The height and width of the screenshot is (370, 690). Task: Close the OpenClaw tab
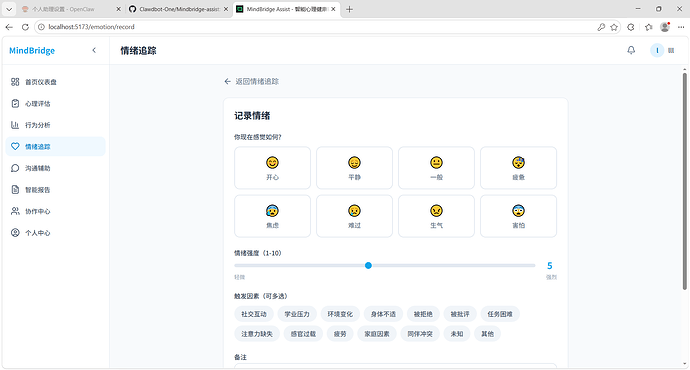(118, 9)
